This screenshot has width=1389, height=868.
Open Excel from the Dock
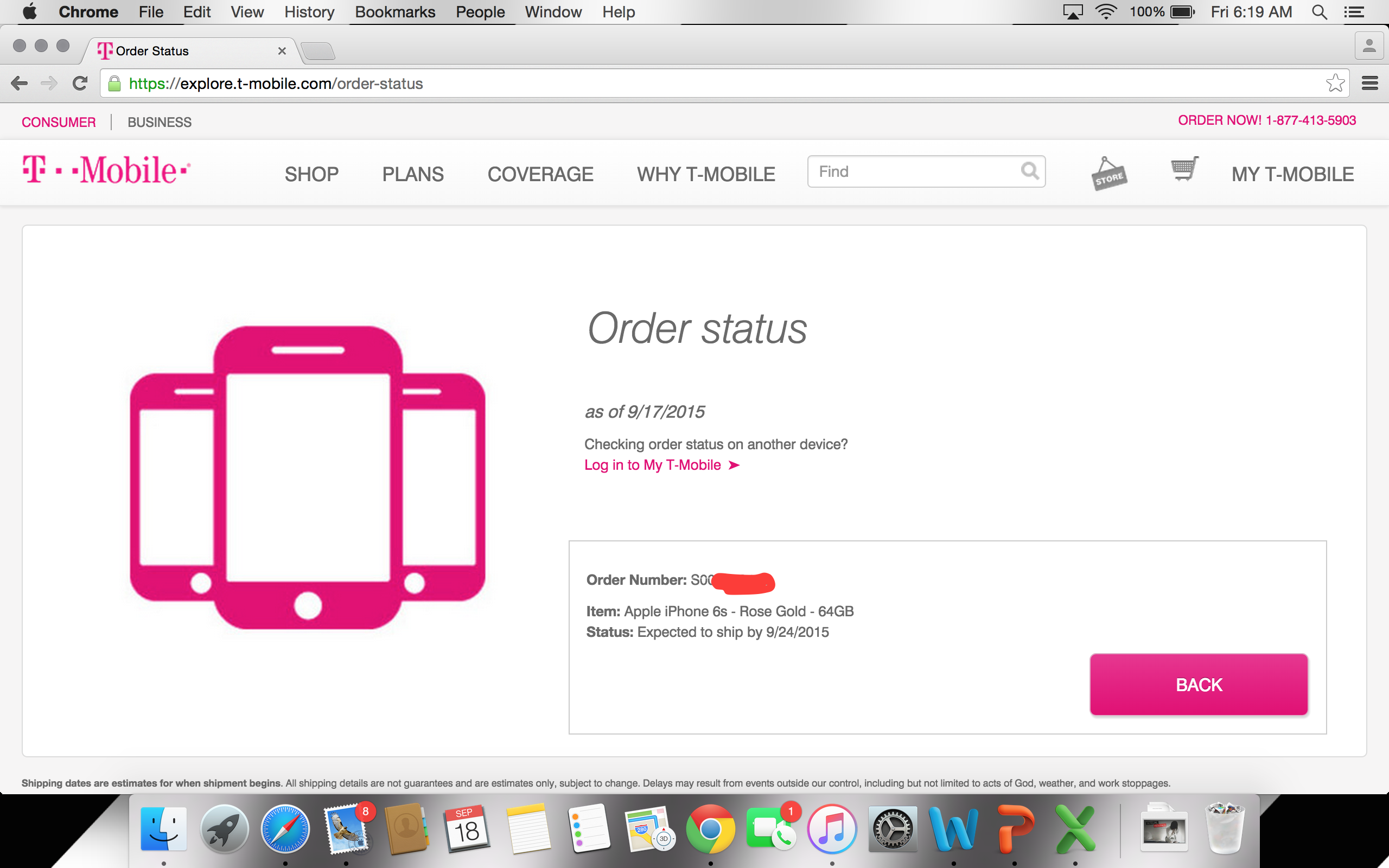(x=1075, y=829)
